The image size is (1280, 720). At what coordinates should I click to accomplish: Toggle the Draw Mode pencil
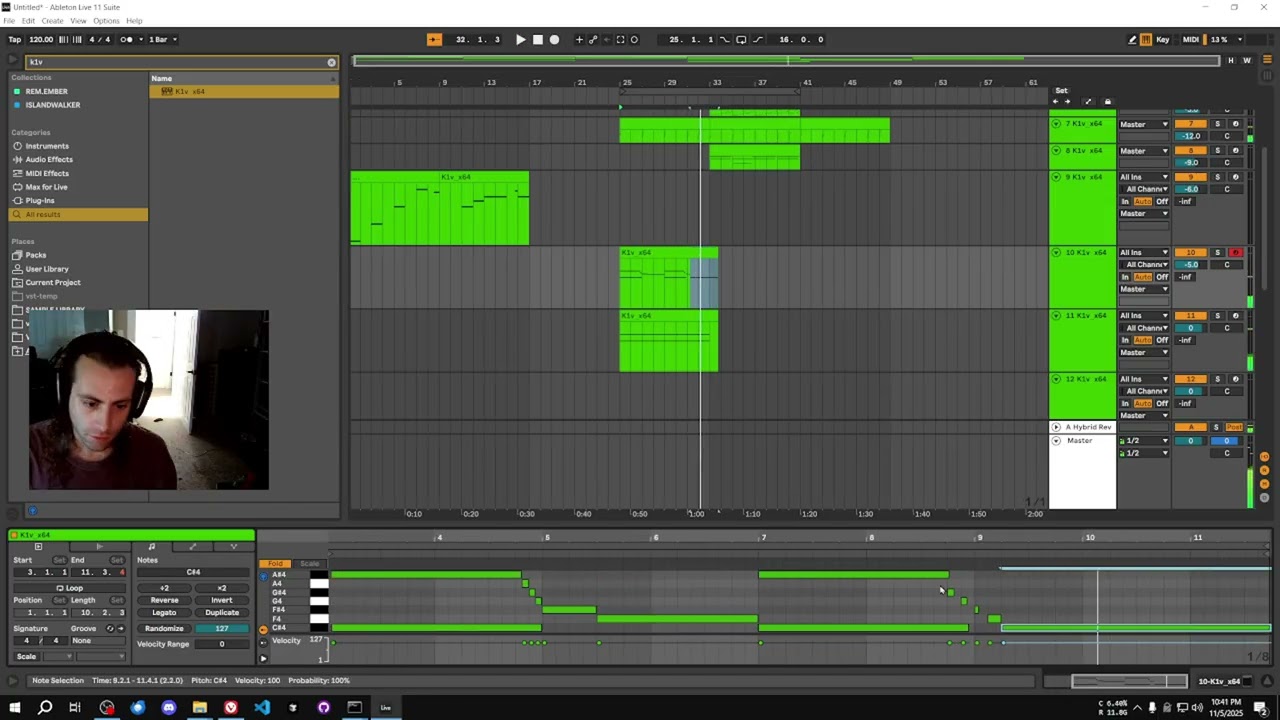pos(1132,40)
